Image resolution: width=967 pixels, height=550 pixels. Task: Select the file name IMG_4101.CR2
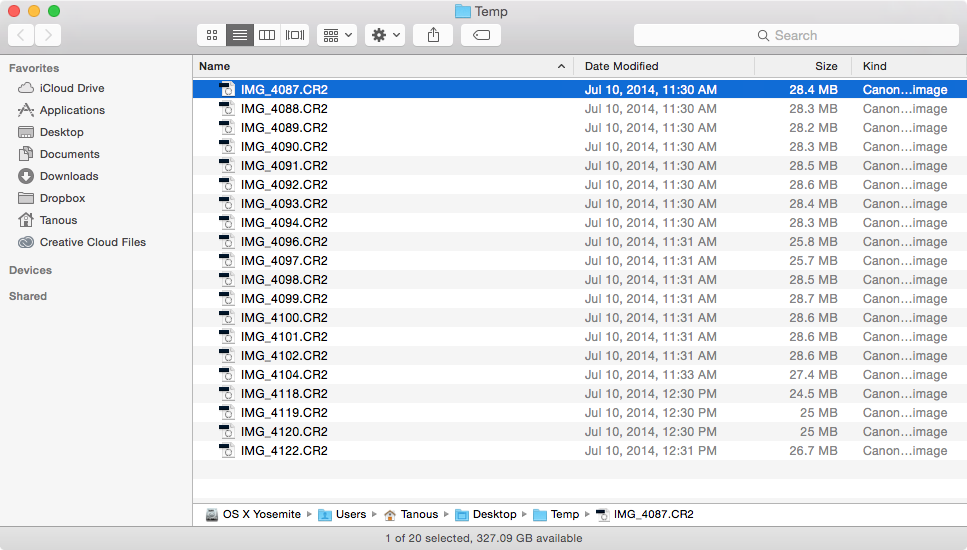284,337
